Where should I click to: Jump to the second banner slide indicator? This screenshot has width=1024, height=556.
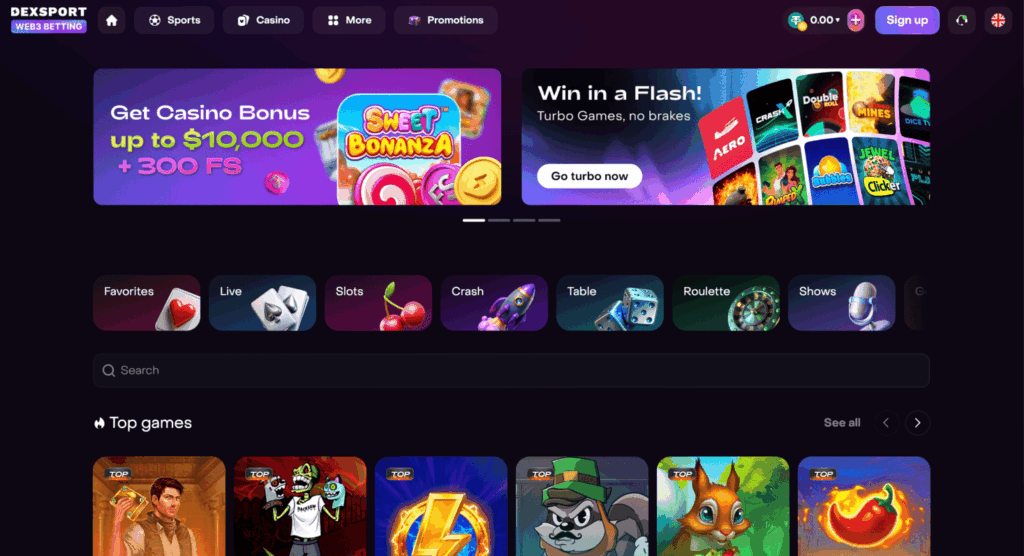[x=499, y=220]
